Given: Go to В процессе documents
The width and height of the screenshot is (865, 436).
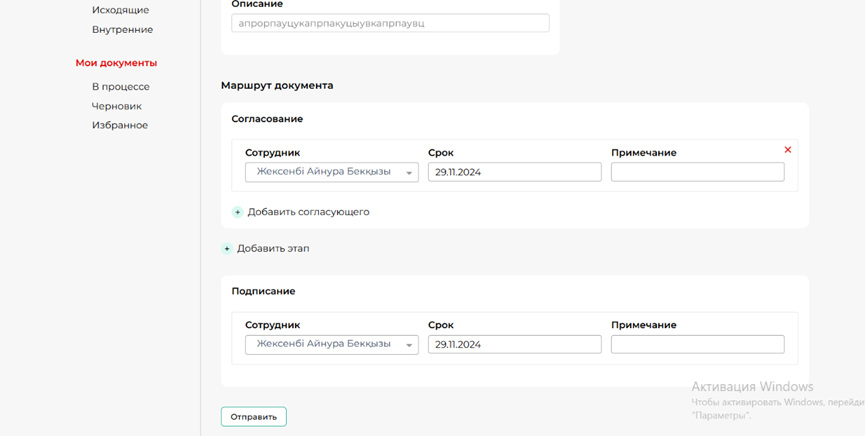Looking at the screenshot, I should click(120, 87).
